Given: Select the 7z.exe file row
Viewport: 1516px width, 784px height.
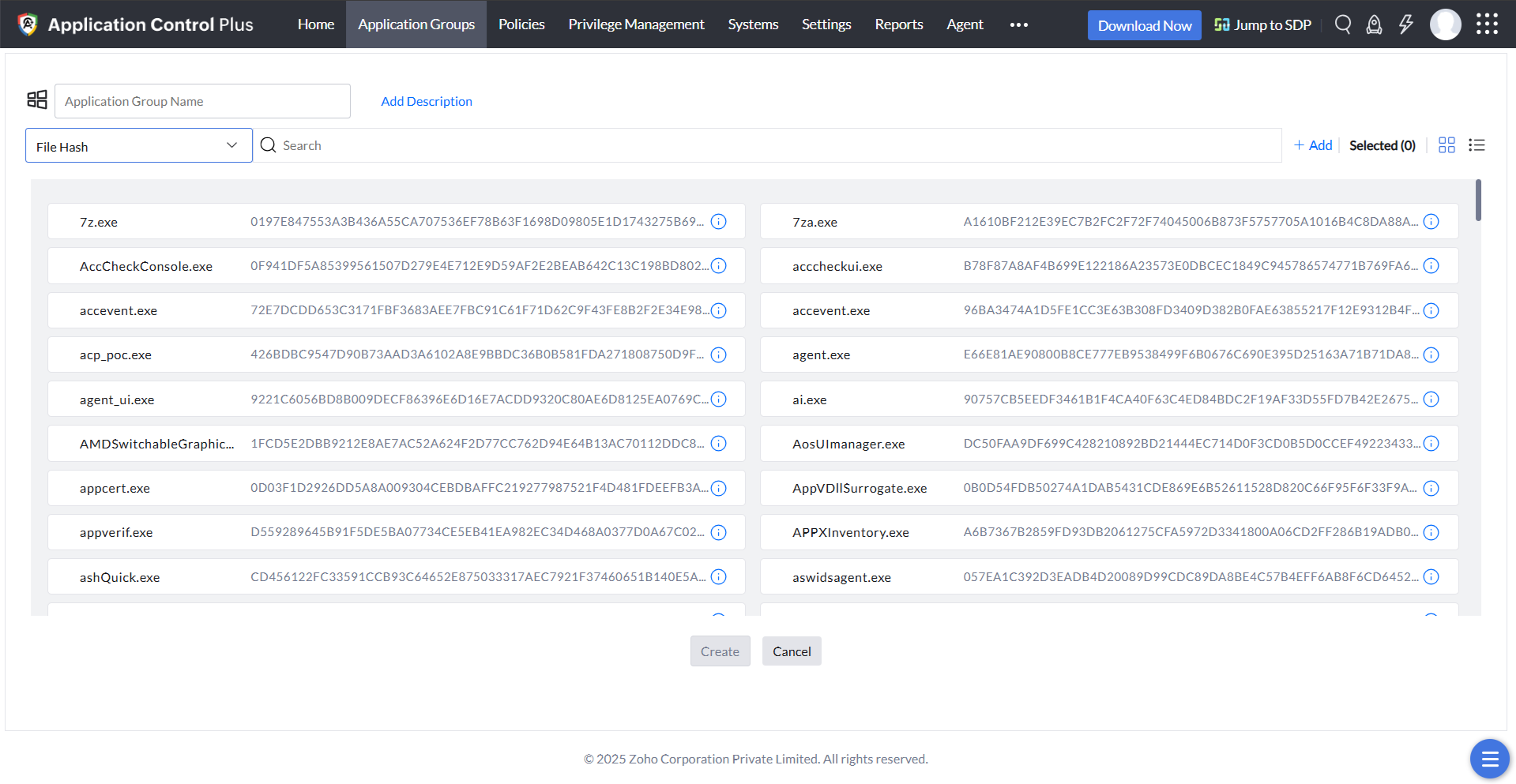Looking at the screenshot, I should click(397, 222).
